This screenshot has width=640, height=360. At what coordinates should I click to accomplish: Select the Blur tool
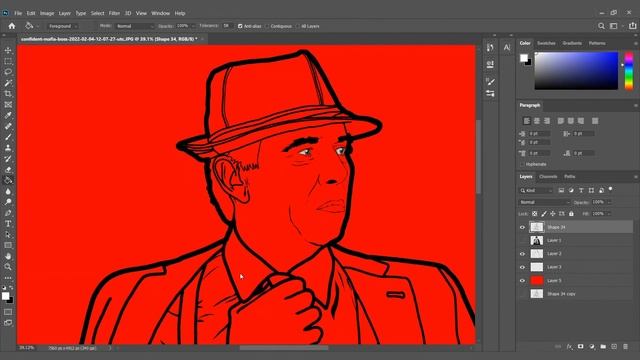[x=8, y=191]
